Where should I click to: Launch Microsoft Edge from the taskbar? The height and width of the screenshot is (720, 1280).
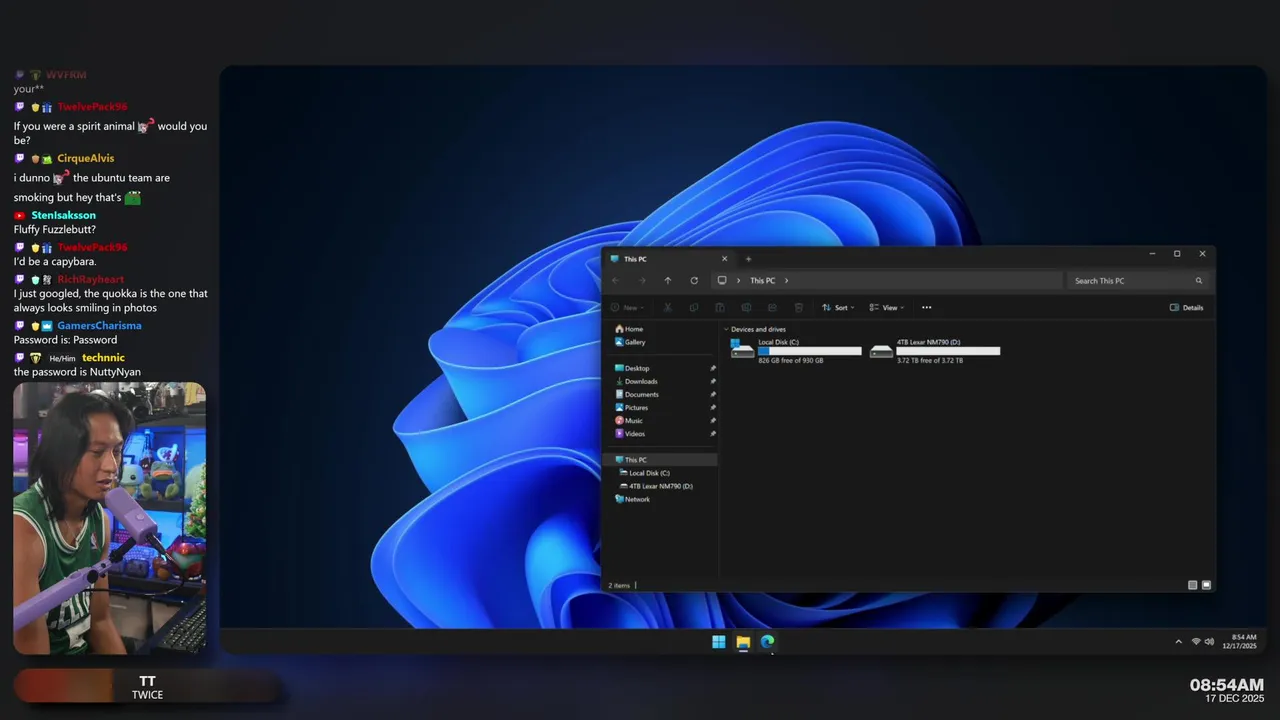point(767,642)
